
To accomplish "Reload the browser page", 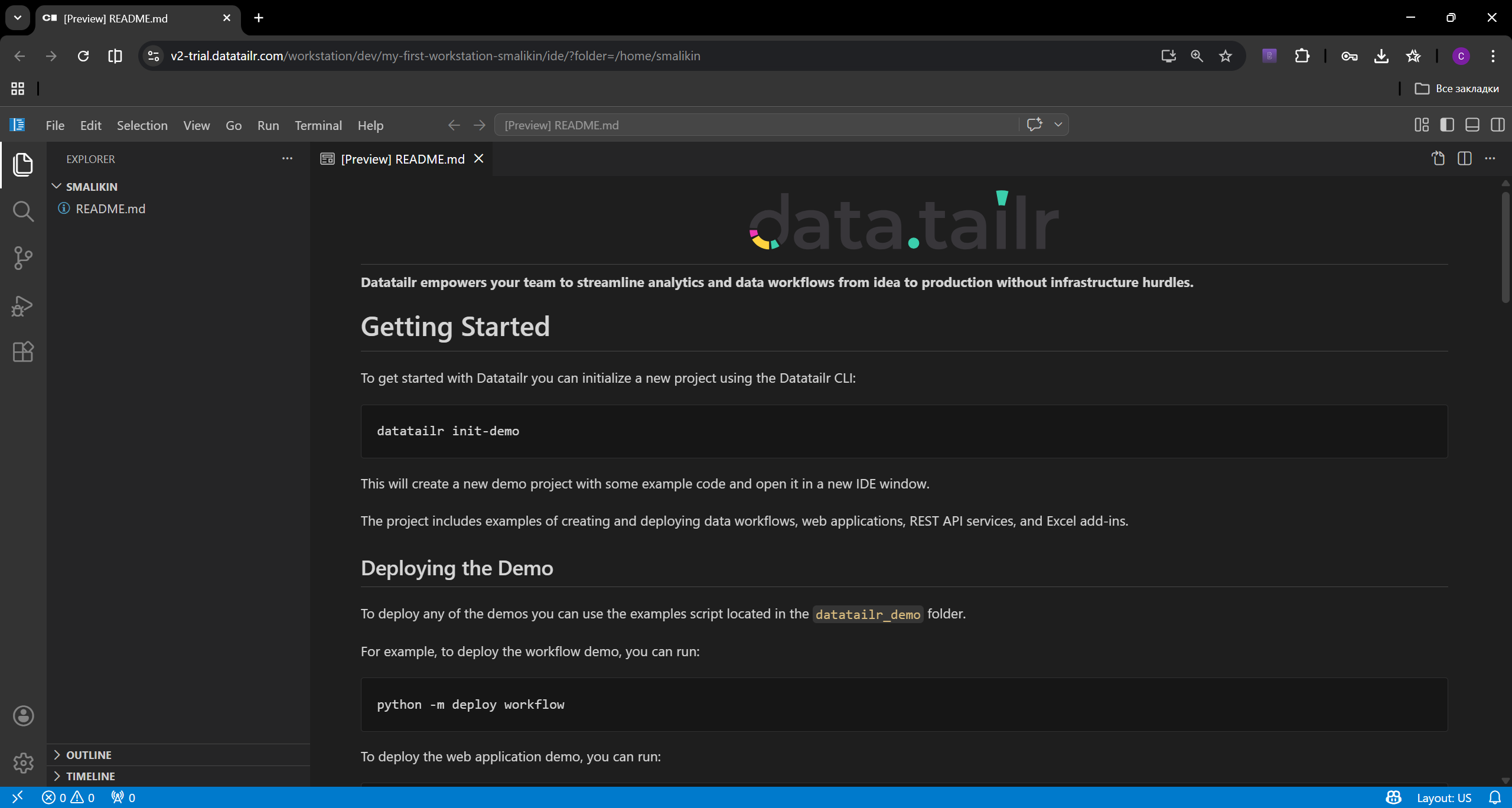I will point(83,56).
